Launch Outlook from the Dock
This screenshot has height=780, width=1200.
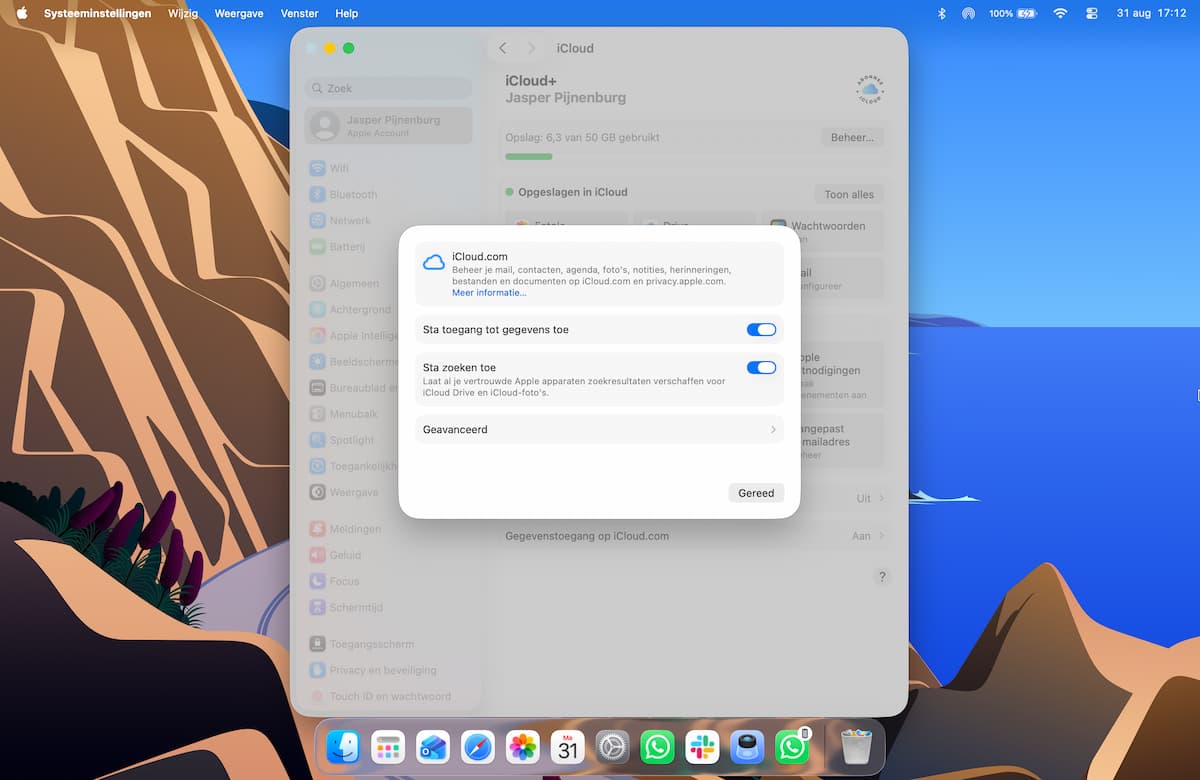click(433, 747)
